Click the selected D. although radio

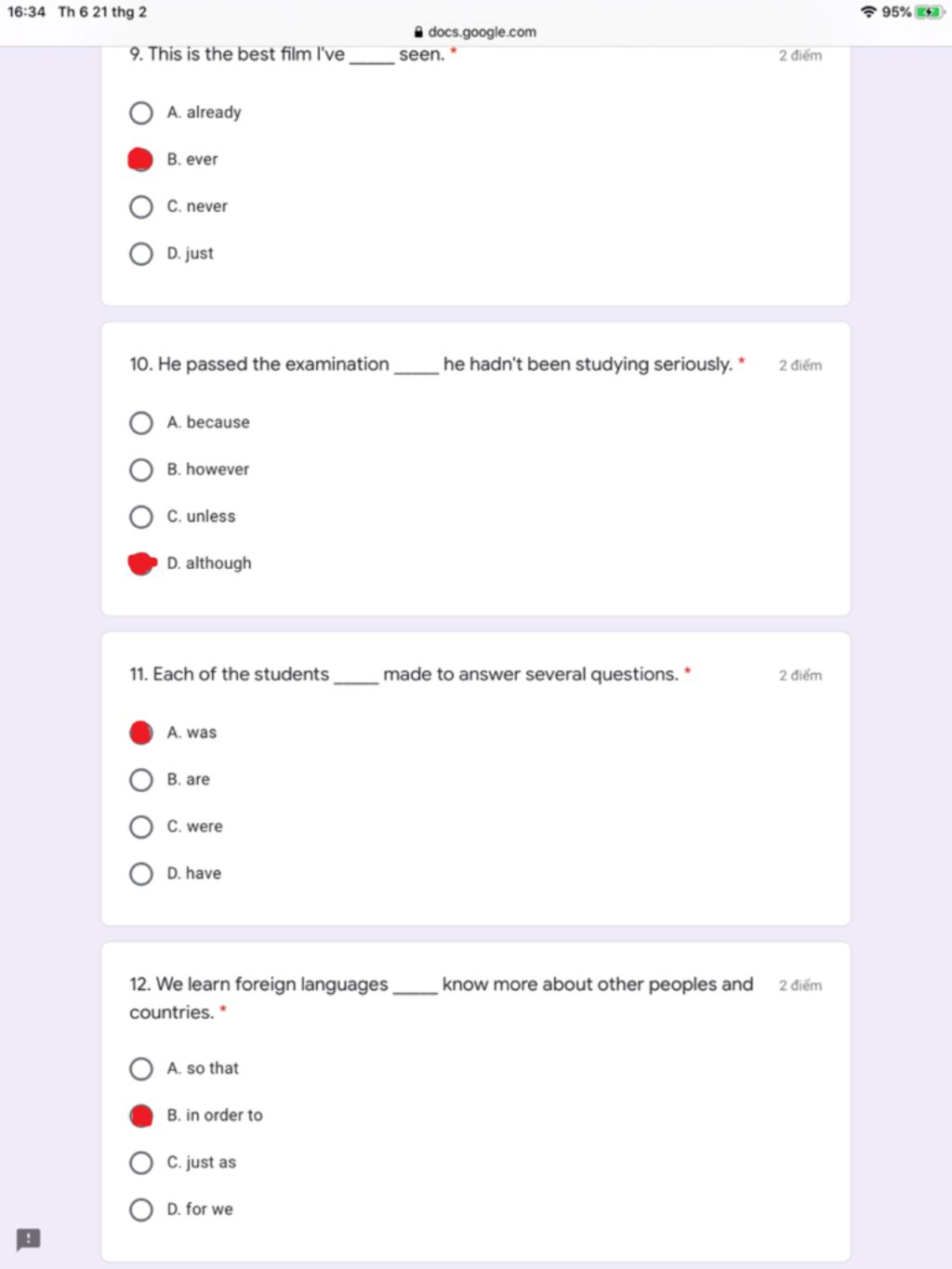click(141, 563)
